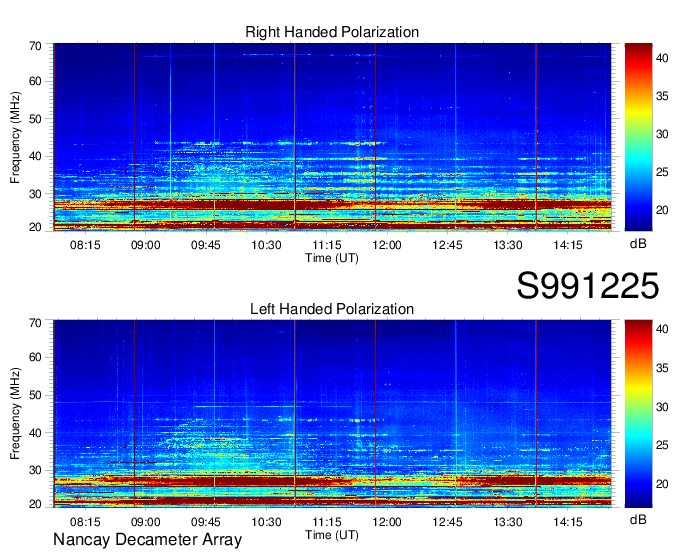Click the 10:30 time tick, bottom panel
680x552 pixels.
click(266, 522)
